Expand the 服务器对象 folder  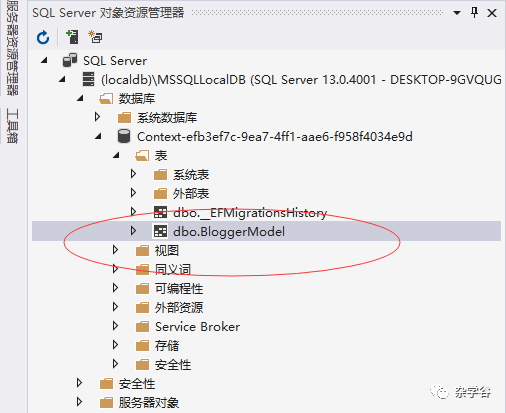[79, 402]
